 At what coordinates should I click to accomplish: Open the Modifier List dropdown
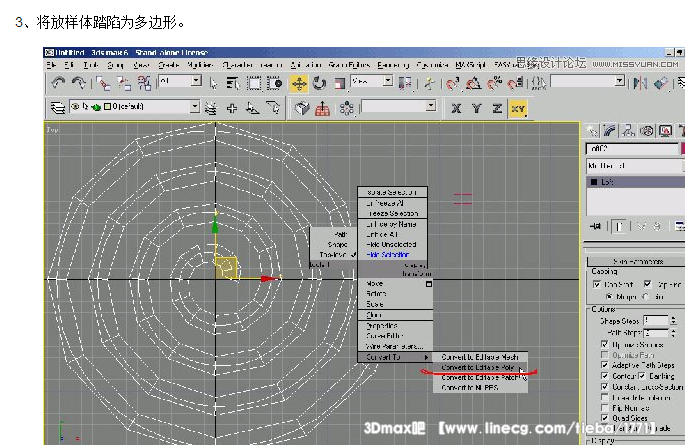636,166
